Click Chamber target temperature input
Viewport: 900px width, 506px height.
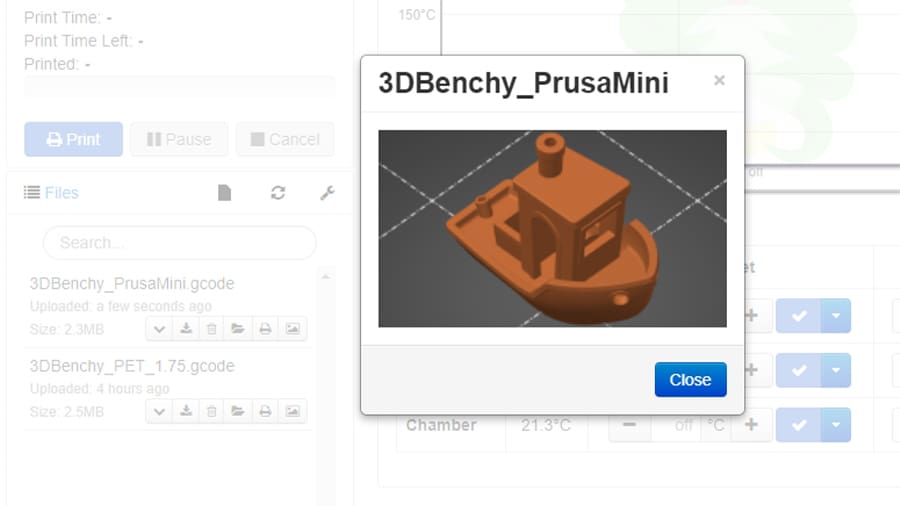tap(676, 425)
